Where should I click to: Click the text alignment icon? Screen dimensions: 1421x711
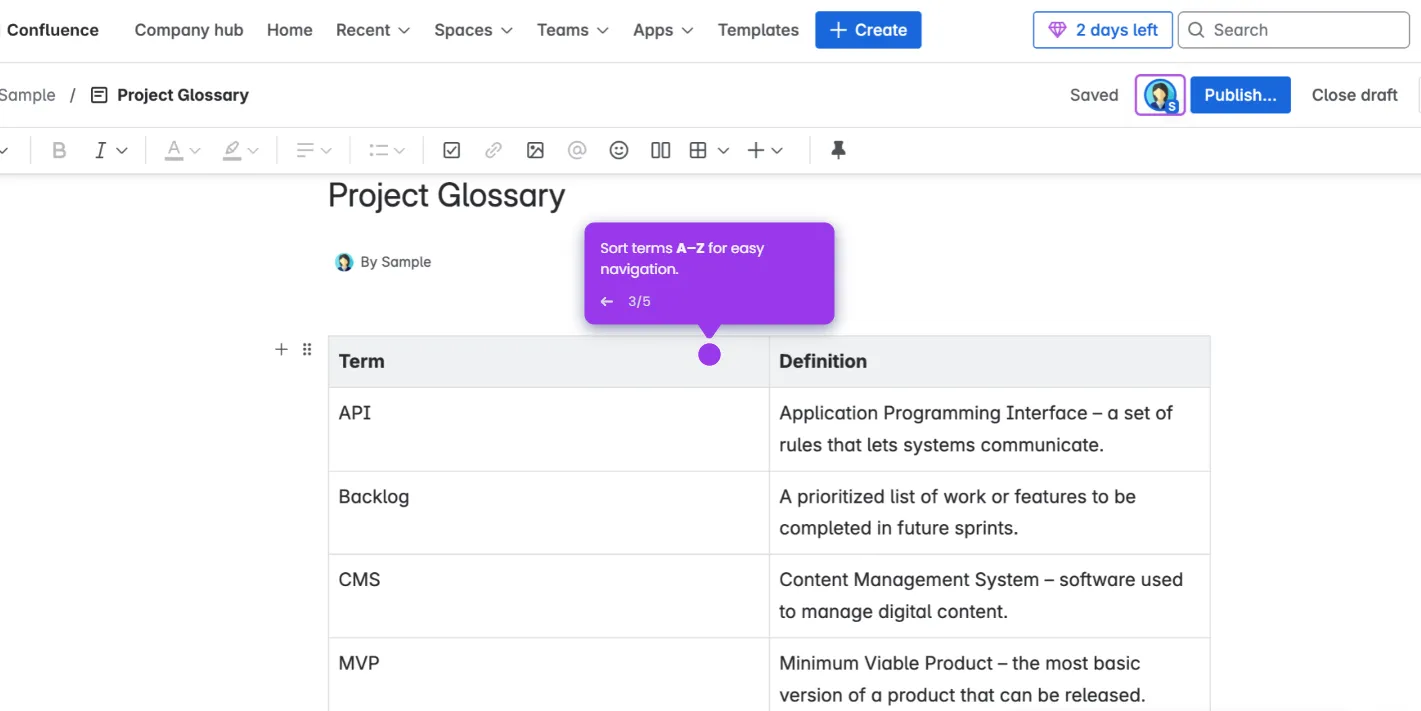pyautogui.click(x=305, y=150)
